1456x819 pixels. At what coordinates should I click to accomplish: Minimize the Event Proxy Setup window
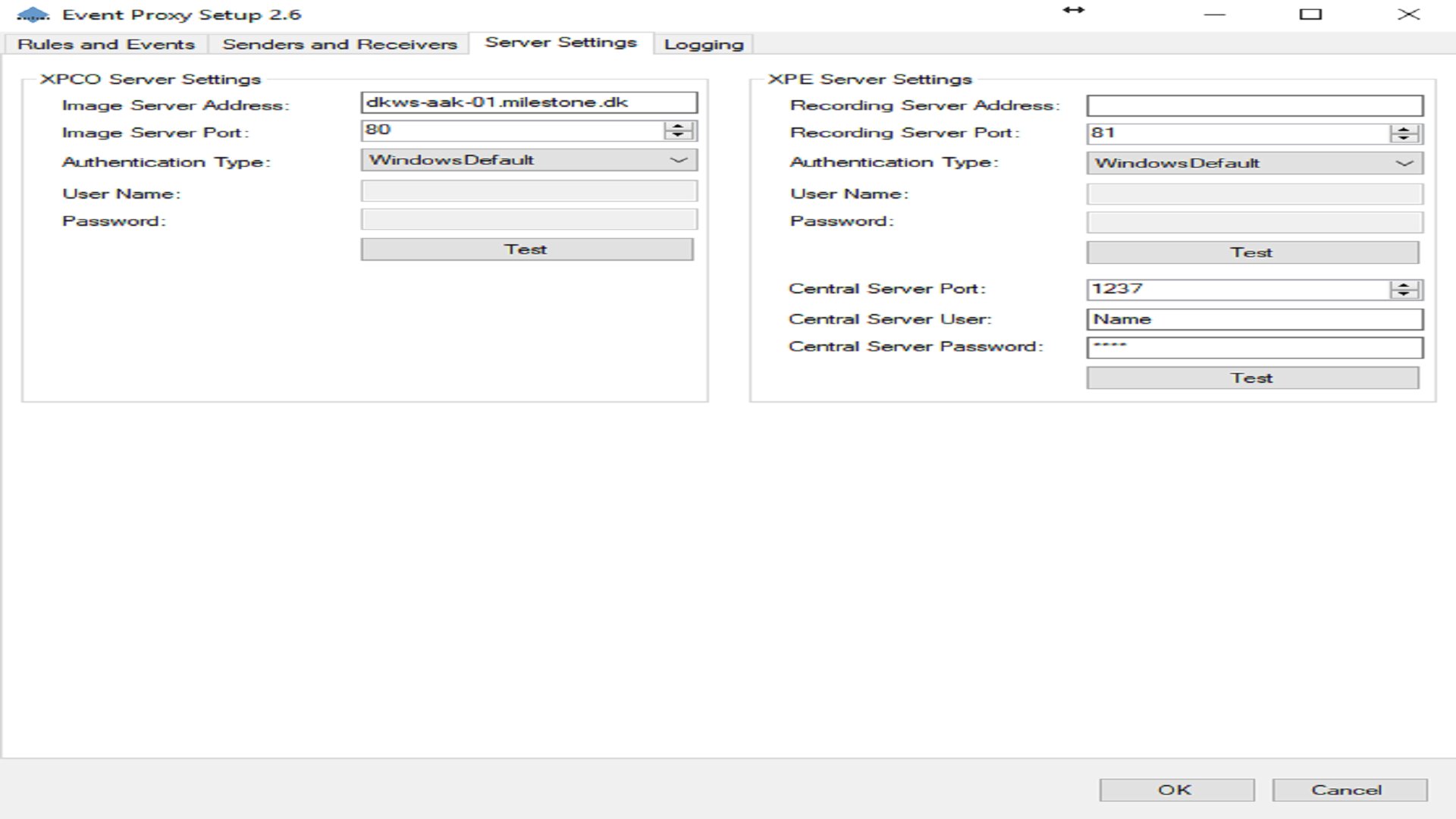(1215, 14)
